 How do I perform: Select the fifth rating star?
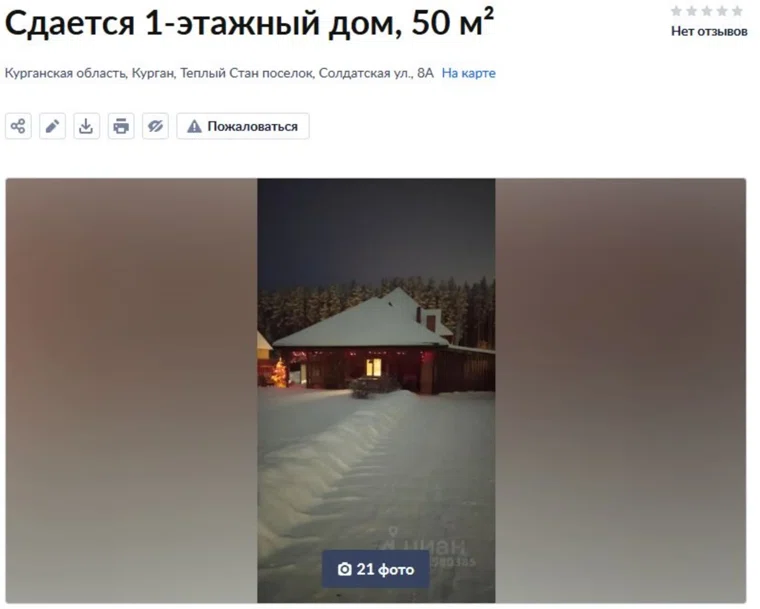point(737,11)
